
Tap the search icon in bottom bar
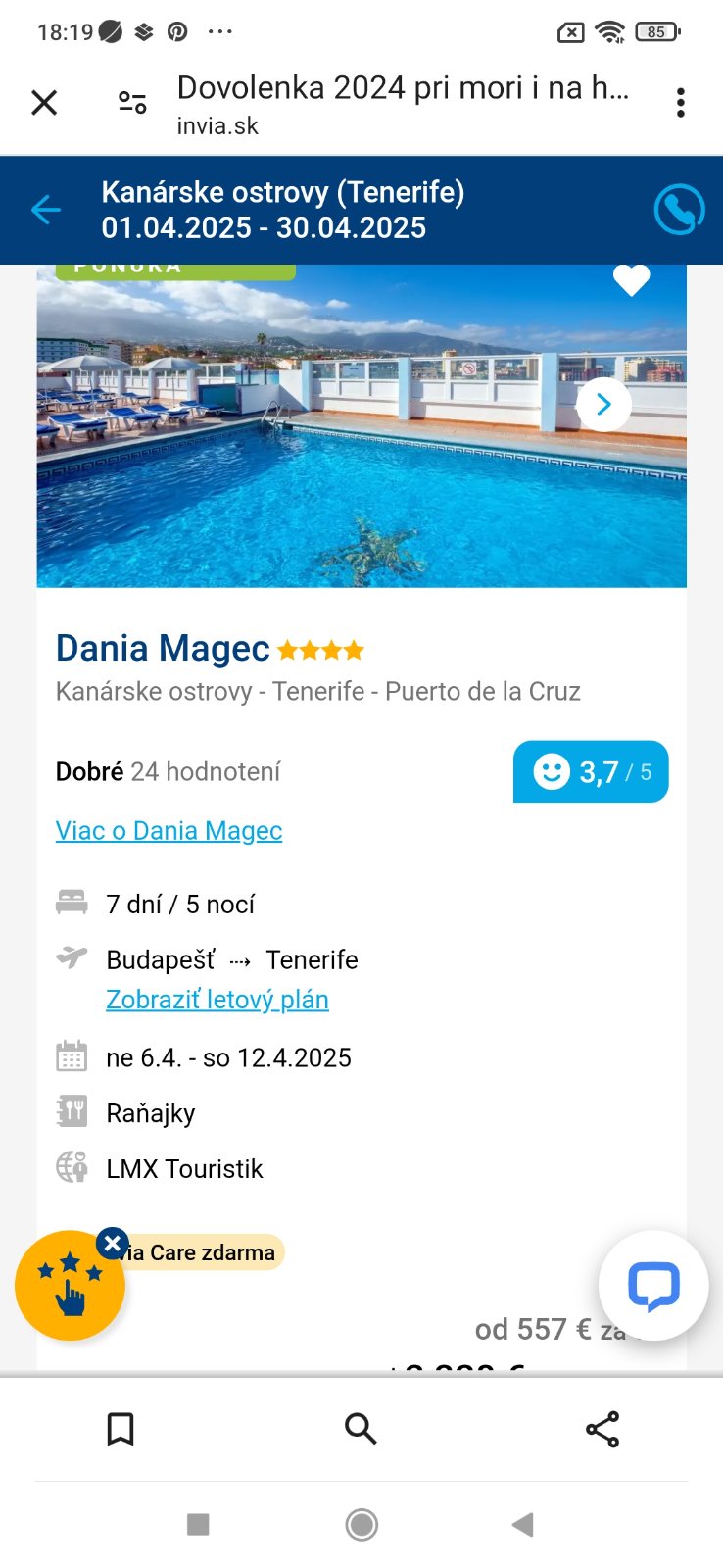pos(361,1429)
